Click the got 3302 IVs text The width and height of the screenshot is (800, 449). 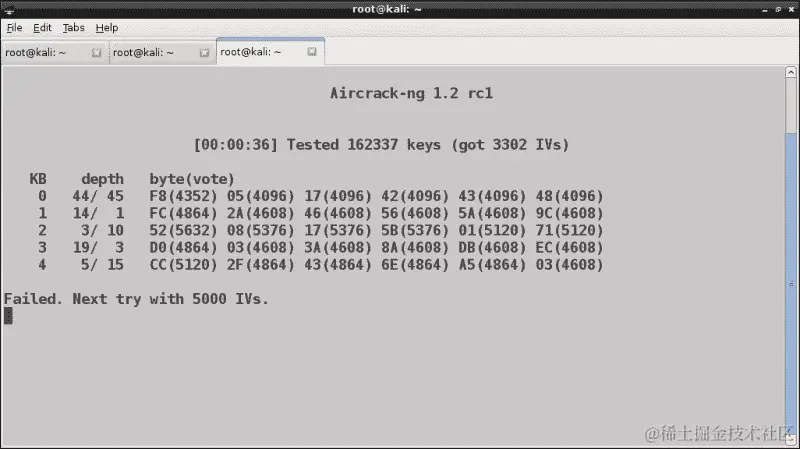click(510, 145)
